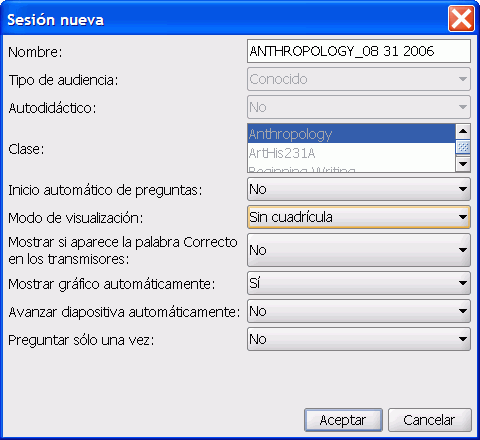Expand the Correcto en transmisores dropdown
This screenshot has height=440, width=480.
[x=359, y=250]
